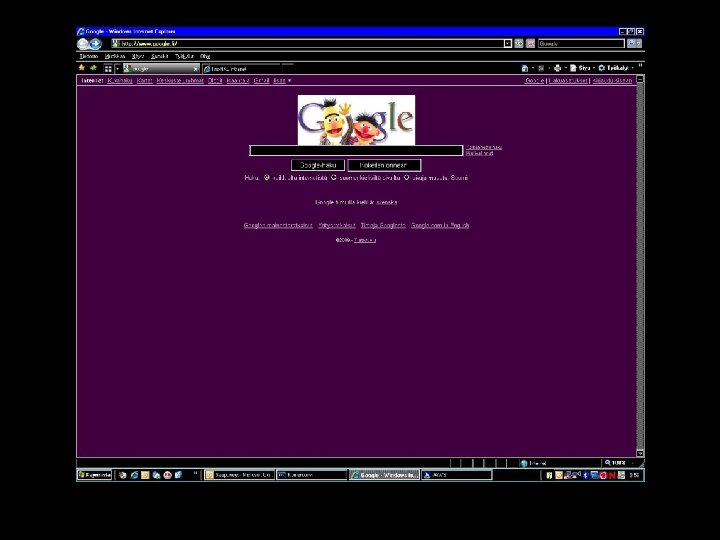This screenshot has width=720, height=540.
Task: Open the Kartat link
Action: point(144,81)
